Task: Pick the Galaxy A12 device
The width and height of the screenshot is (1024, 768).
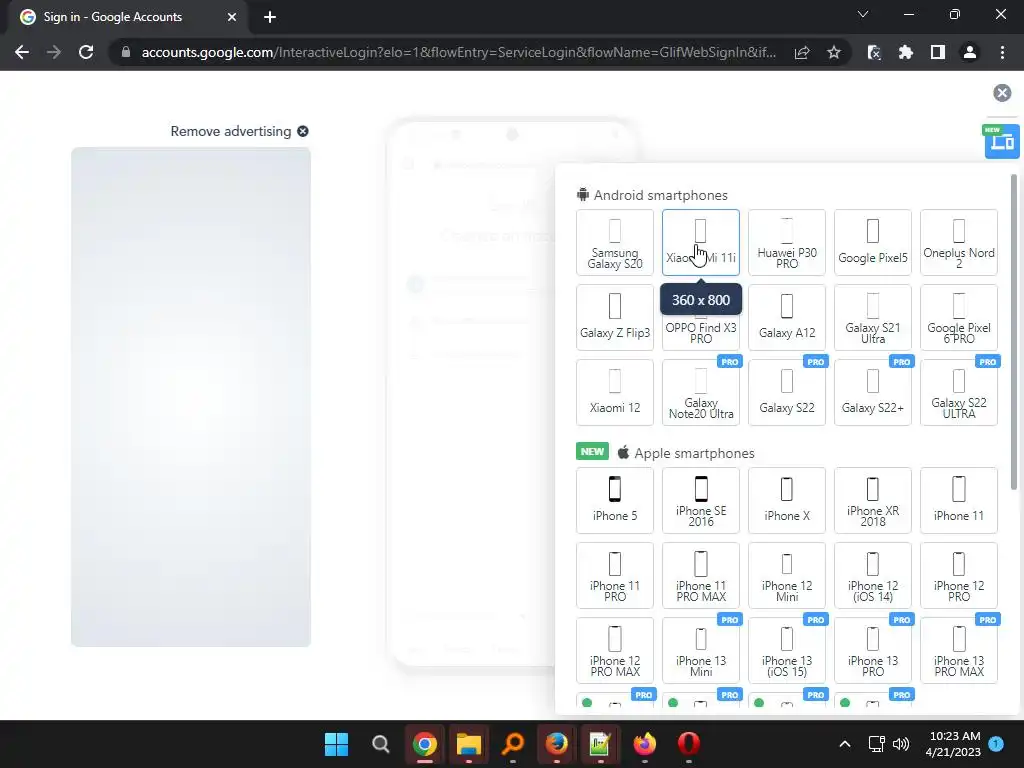Action: coord(787,317)
